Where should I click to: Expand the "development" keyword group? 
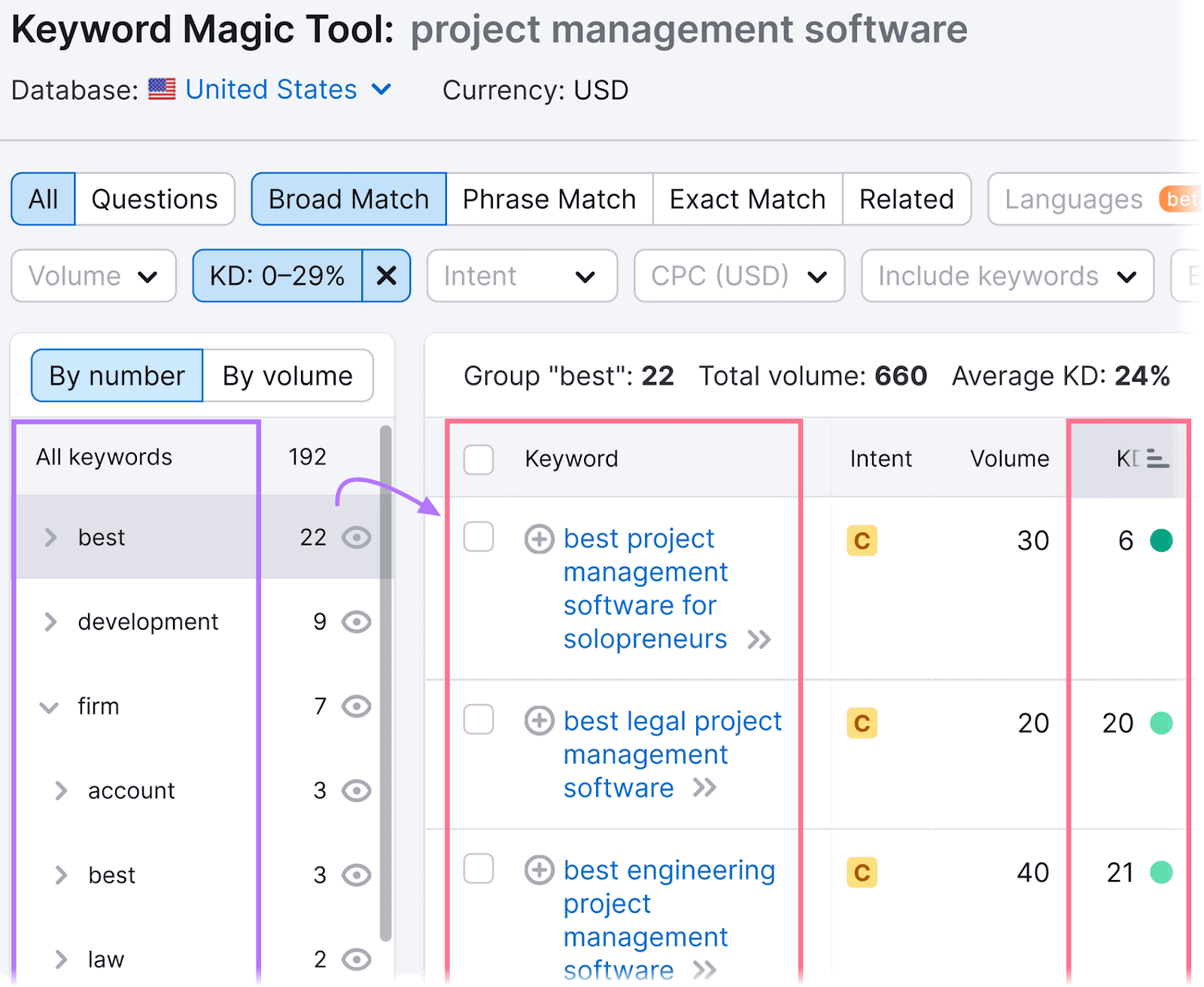click(50, 622)
